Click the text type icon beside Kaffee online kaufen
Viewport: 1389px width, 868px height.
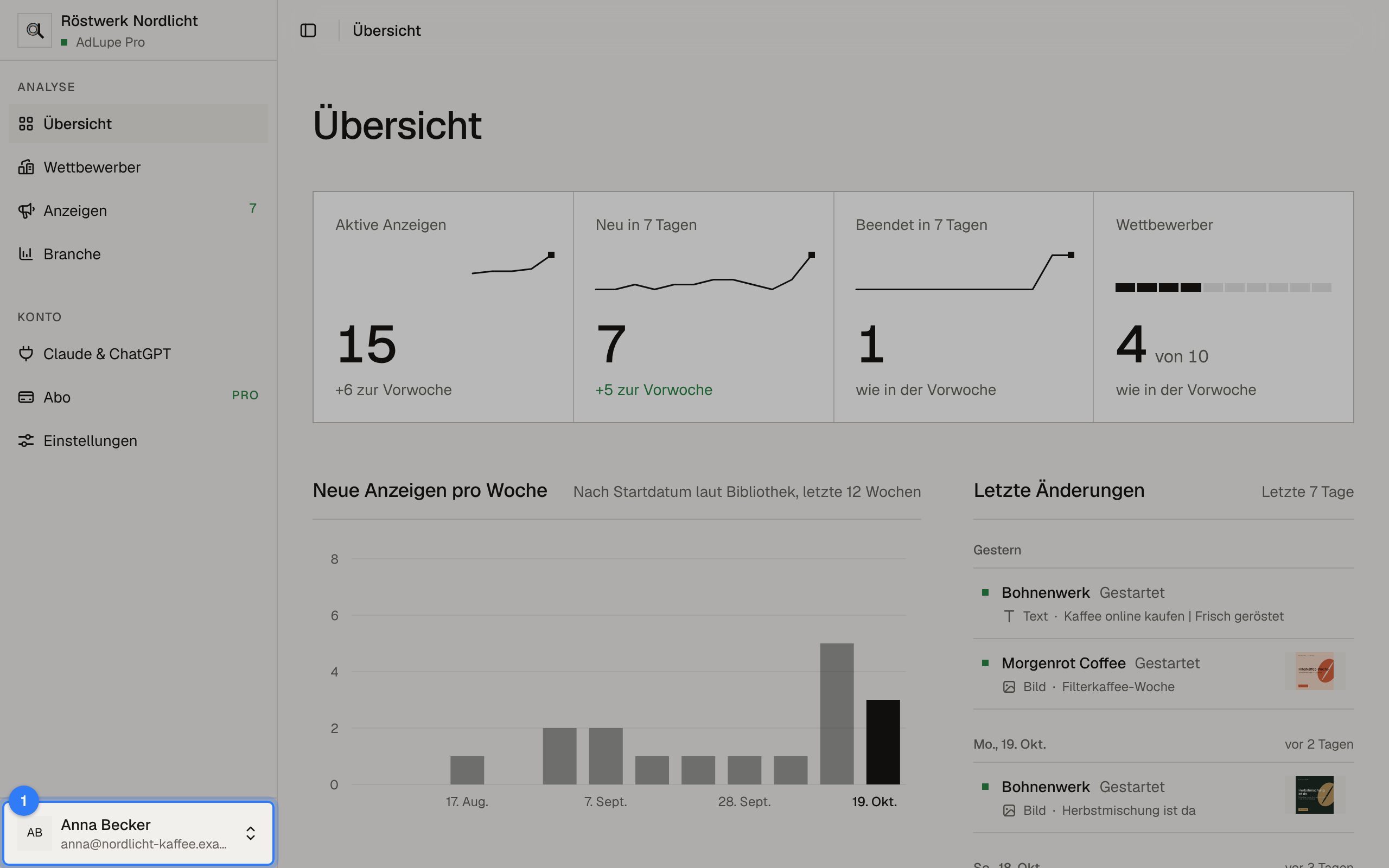[1009, 616]
